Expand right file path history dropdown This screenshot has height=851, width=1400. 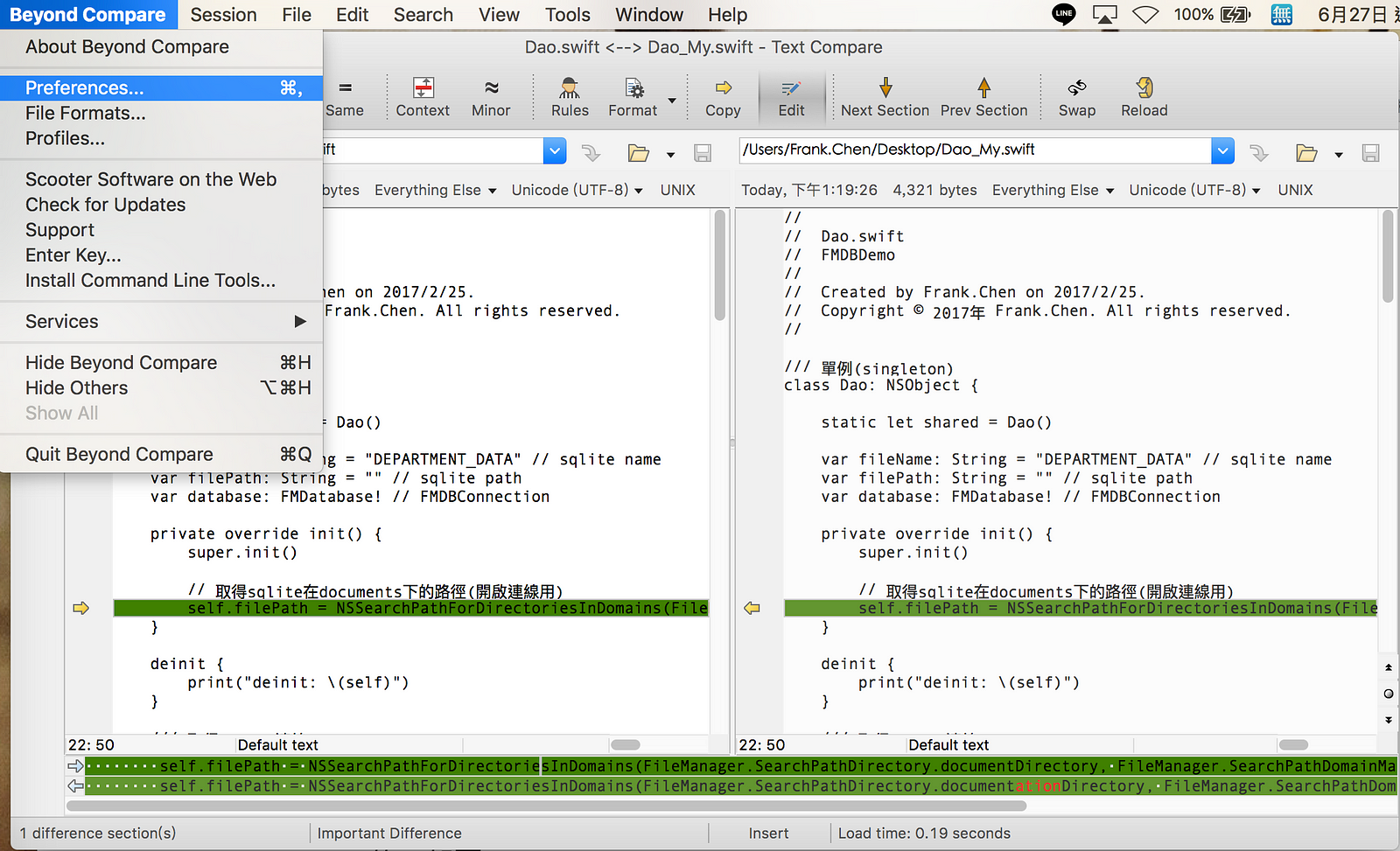[x=1223, y=150]
